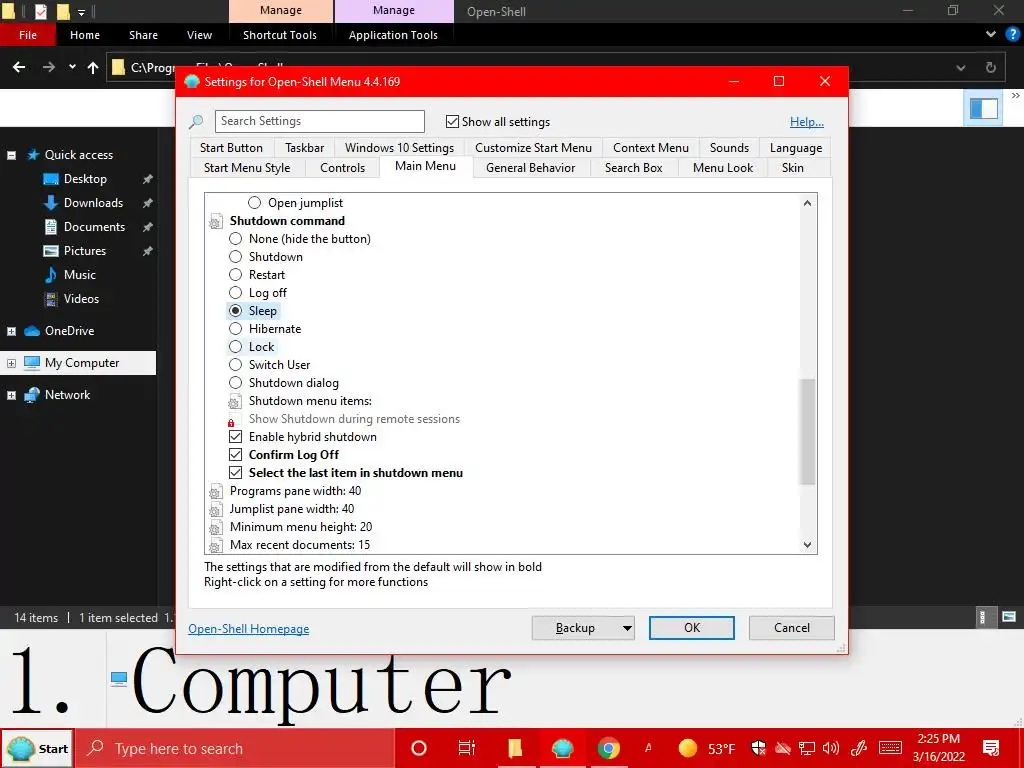Screen dimensions: 1024x768
Task: Select the Log off radio option
Action: (x=235, y=293)
